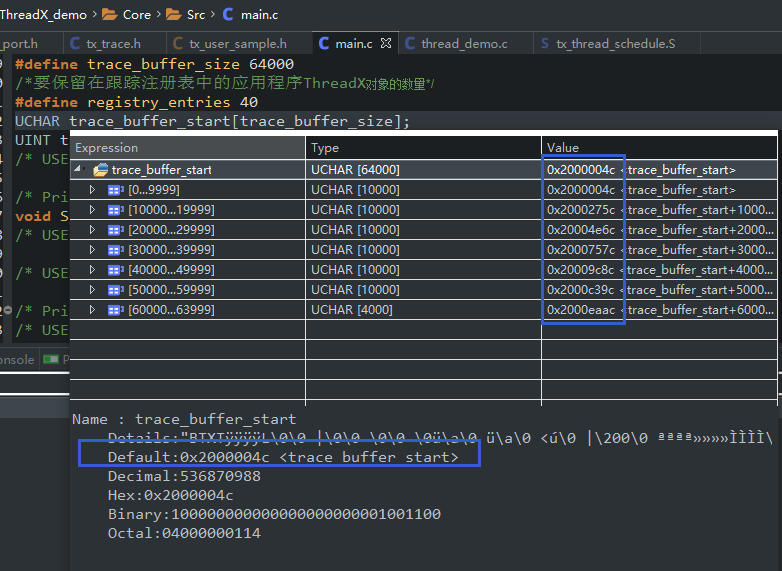
Task: Click the [50000...59999] array icon
Action: pos(116,290)
